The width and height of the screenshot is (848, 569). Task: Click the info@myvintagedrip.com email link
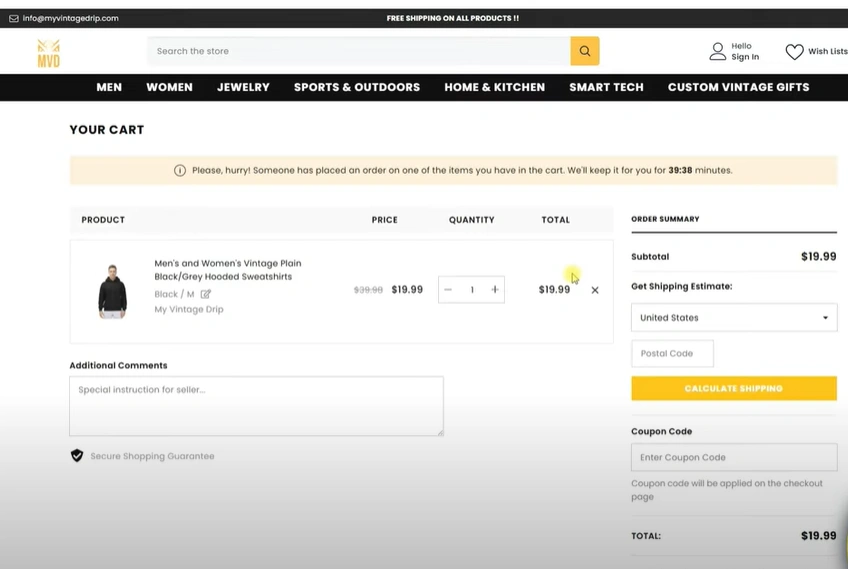point(70,18)
